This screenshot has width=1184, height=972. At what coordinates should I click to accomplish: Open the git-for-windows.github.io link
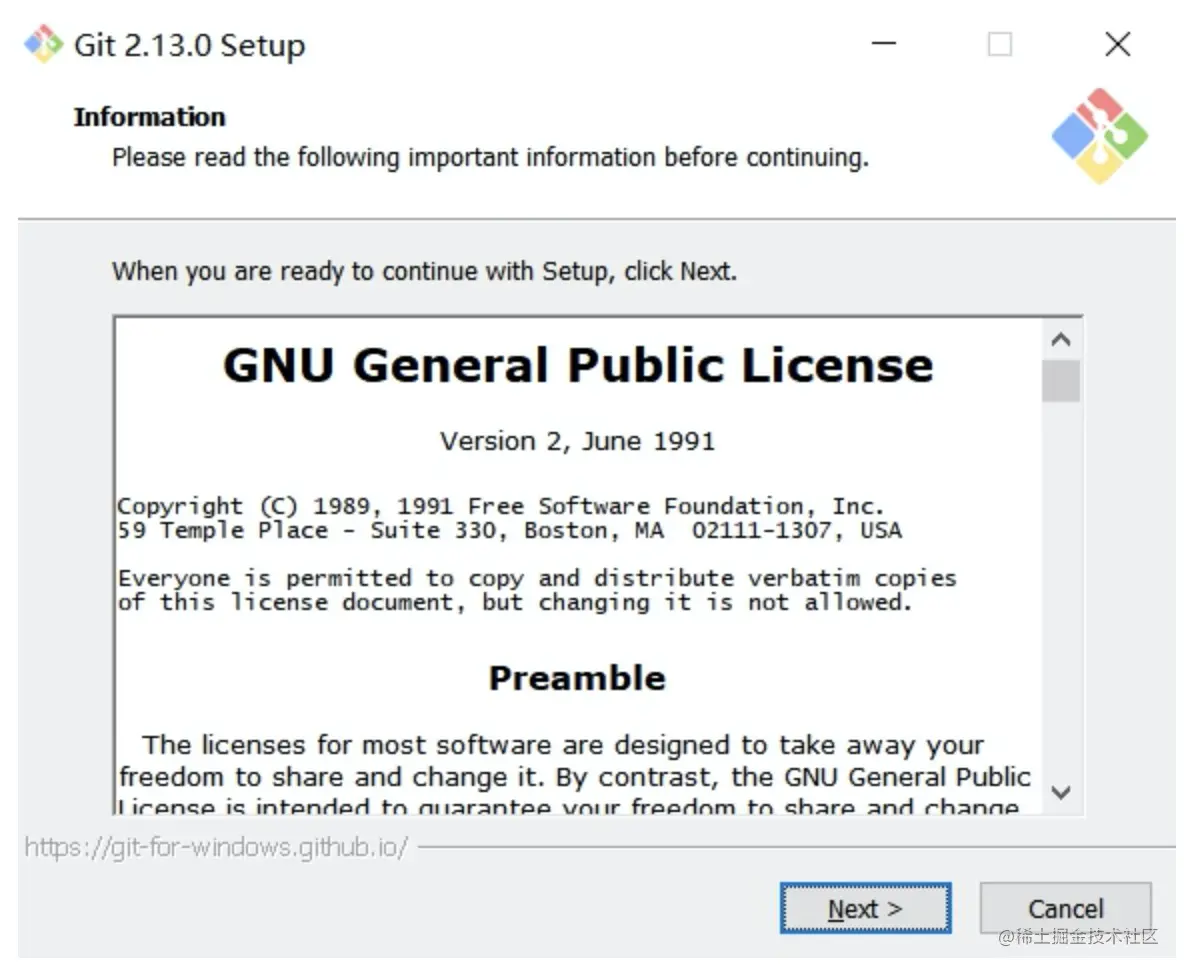pos(216,847)
